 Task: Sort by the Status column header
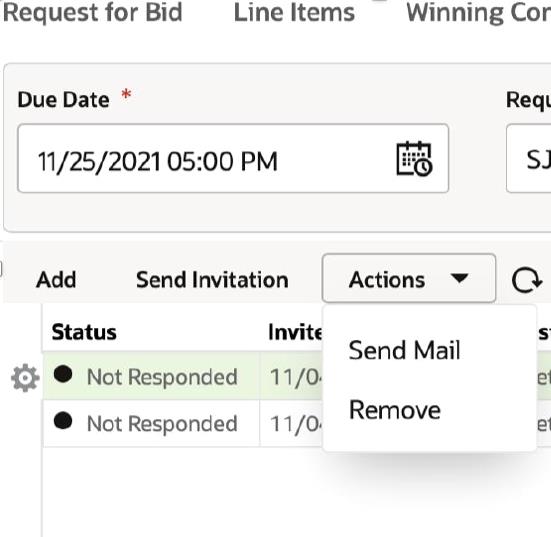(x=84, y=332)
